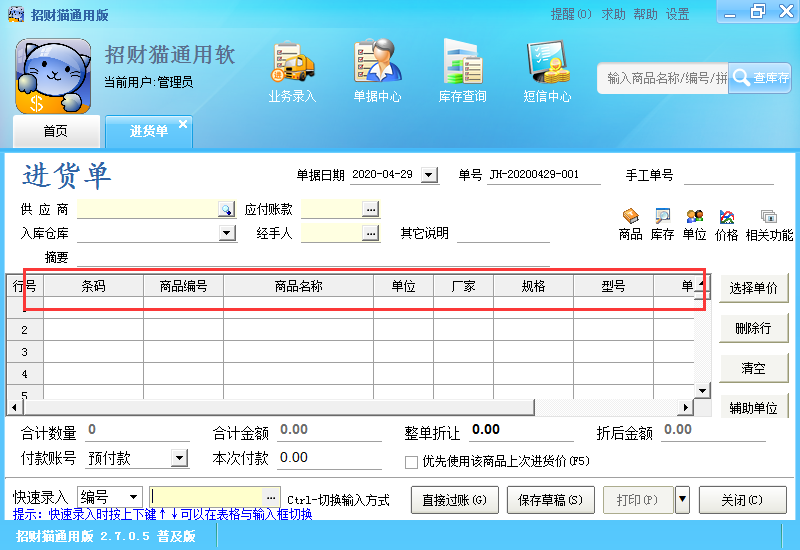Open 求助 menu
Viewport: 800px width, 550px height.
click(613, 14)
